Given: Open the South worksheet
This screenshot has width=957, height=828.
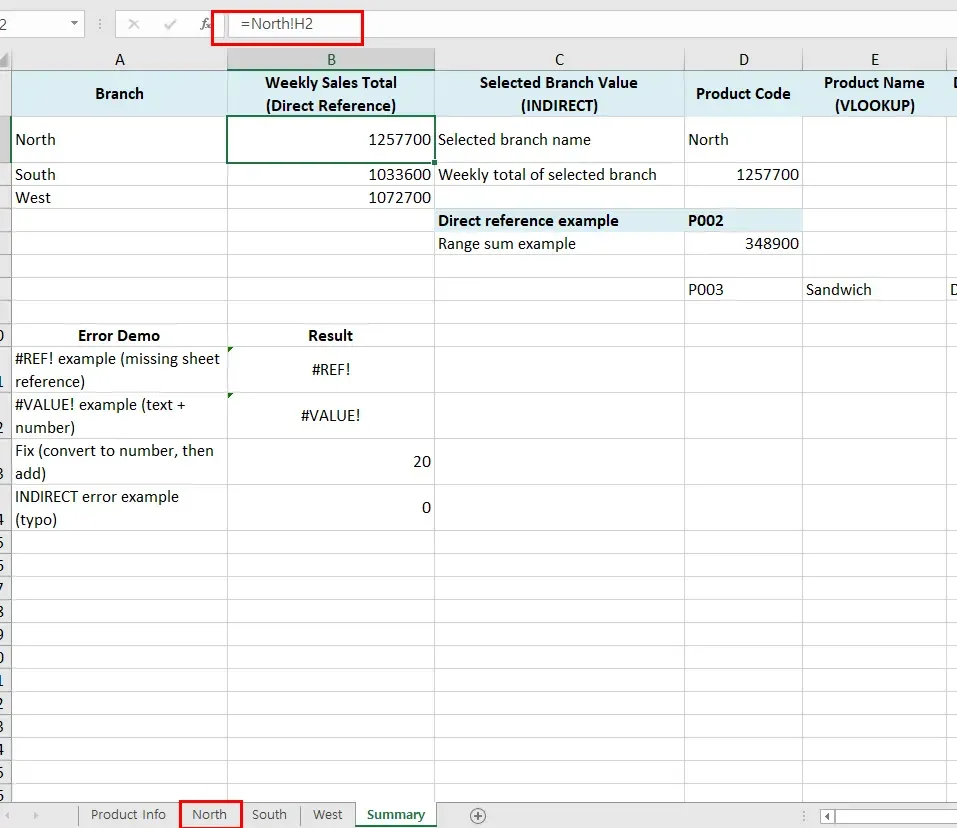Looking at the screenshot, I should tap(268, 815).
